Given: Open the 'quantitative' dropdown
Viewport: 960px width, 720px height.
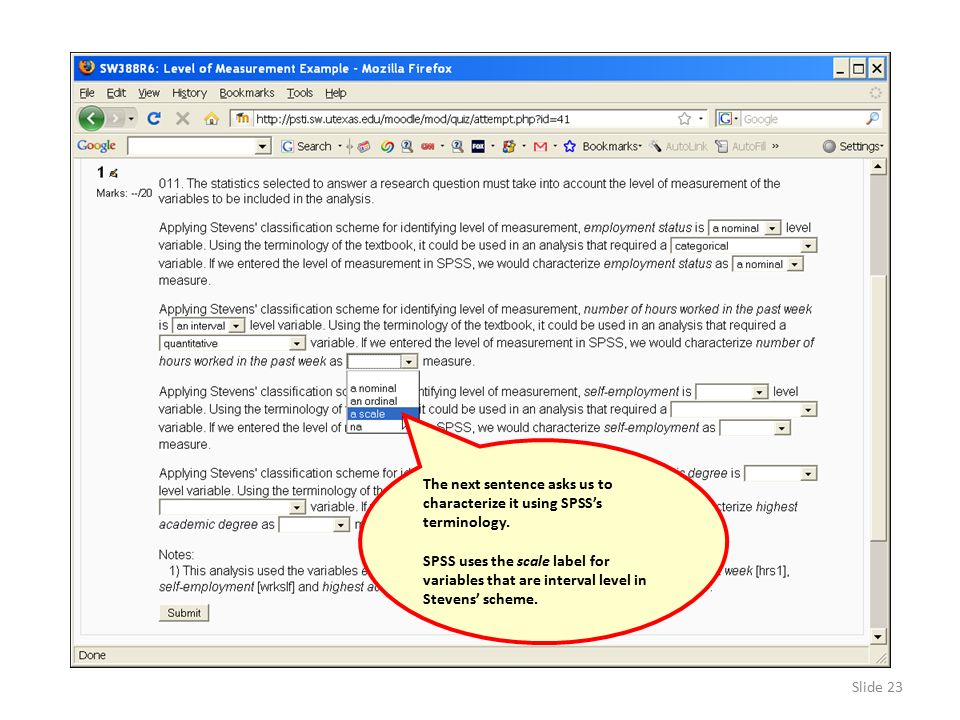Looking at the screenshot, I should (232, 343).
